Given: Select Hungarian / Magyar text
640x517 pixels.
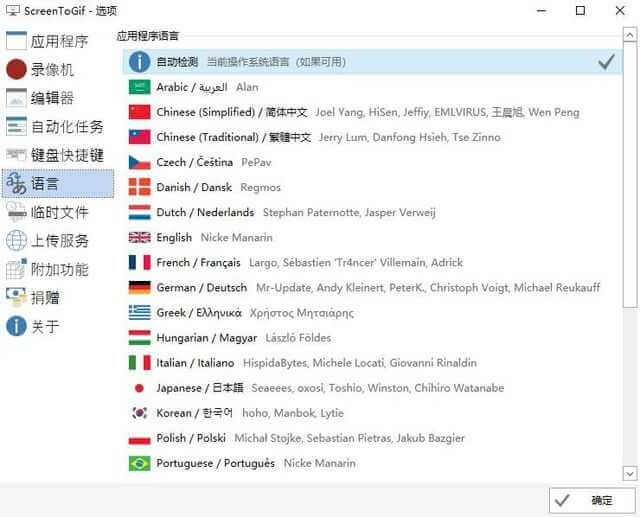Looking at the screenshot, I should click(x=207, y=338).
